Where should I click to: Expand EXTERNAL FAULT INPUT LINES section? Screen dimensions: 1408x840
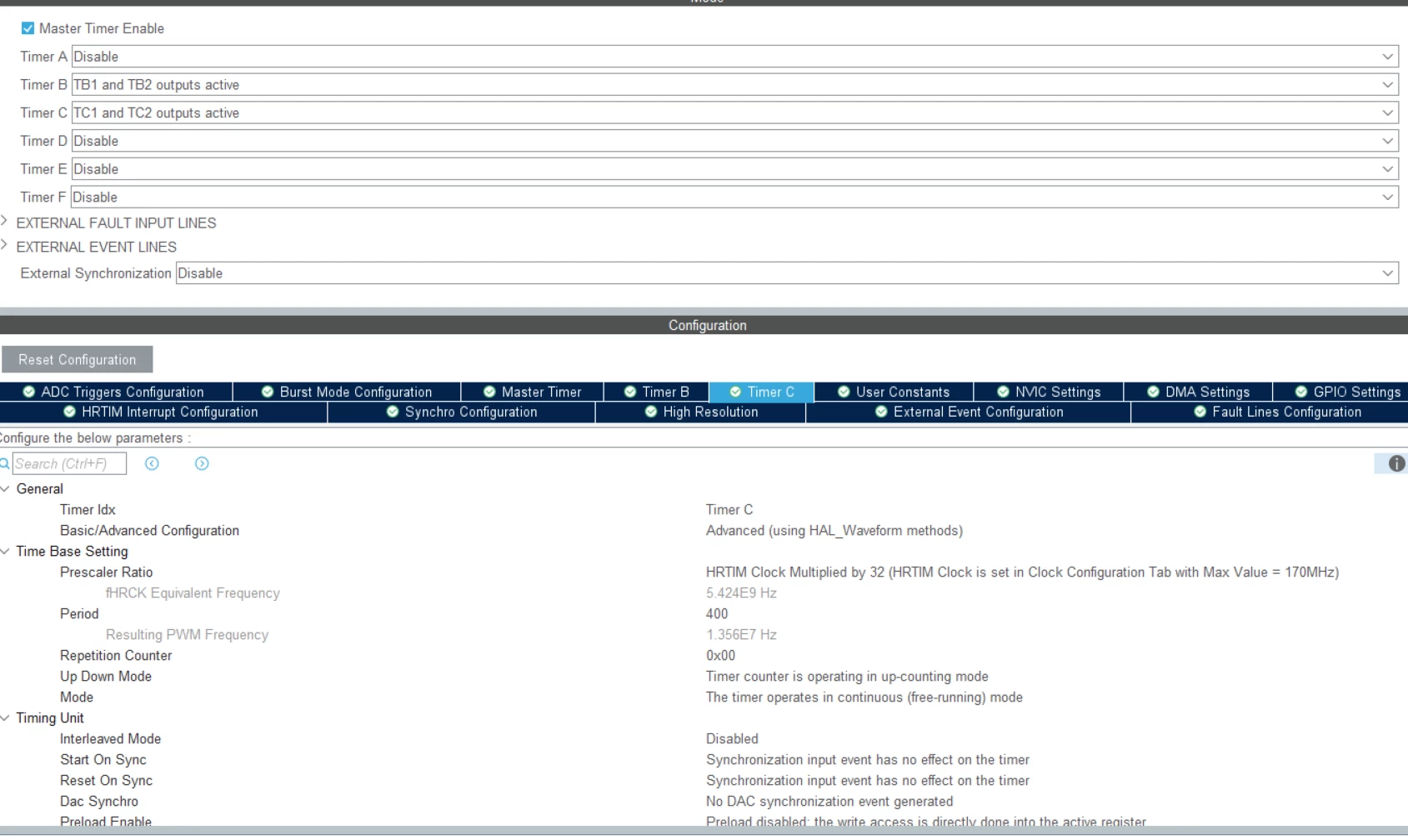5,222
